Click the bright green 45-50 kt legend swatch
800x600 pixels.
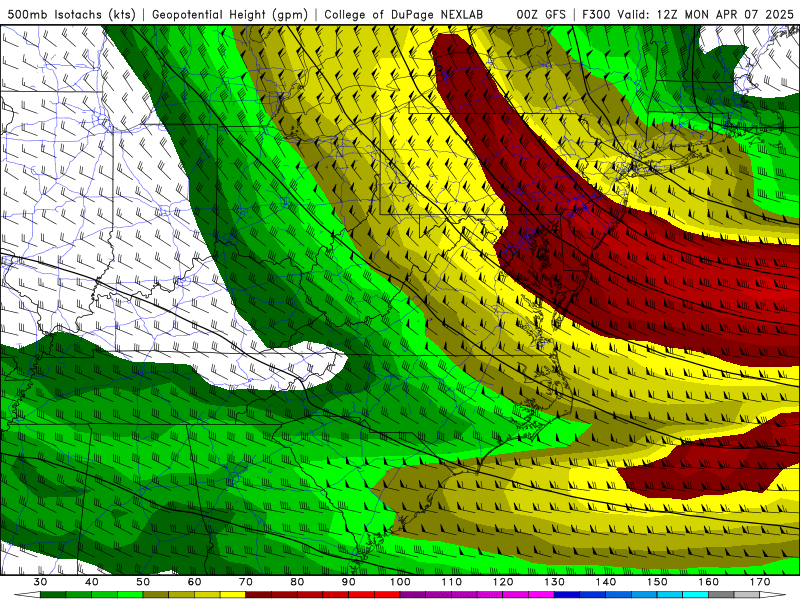click(130, 595)
